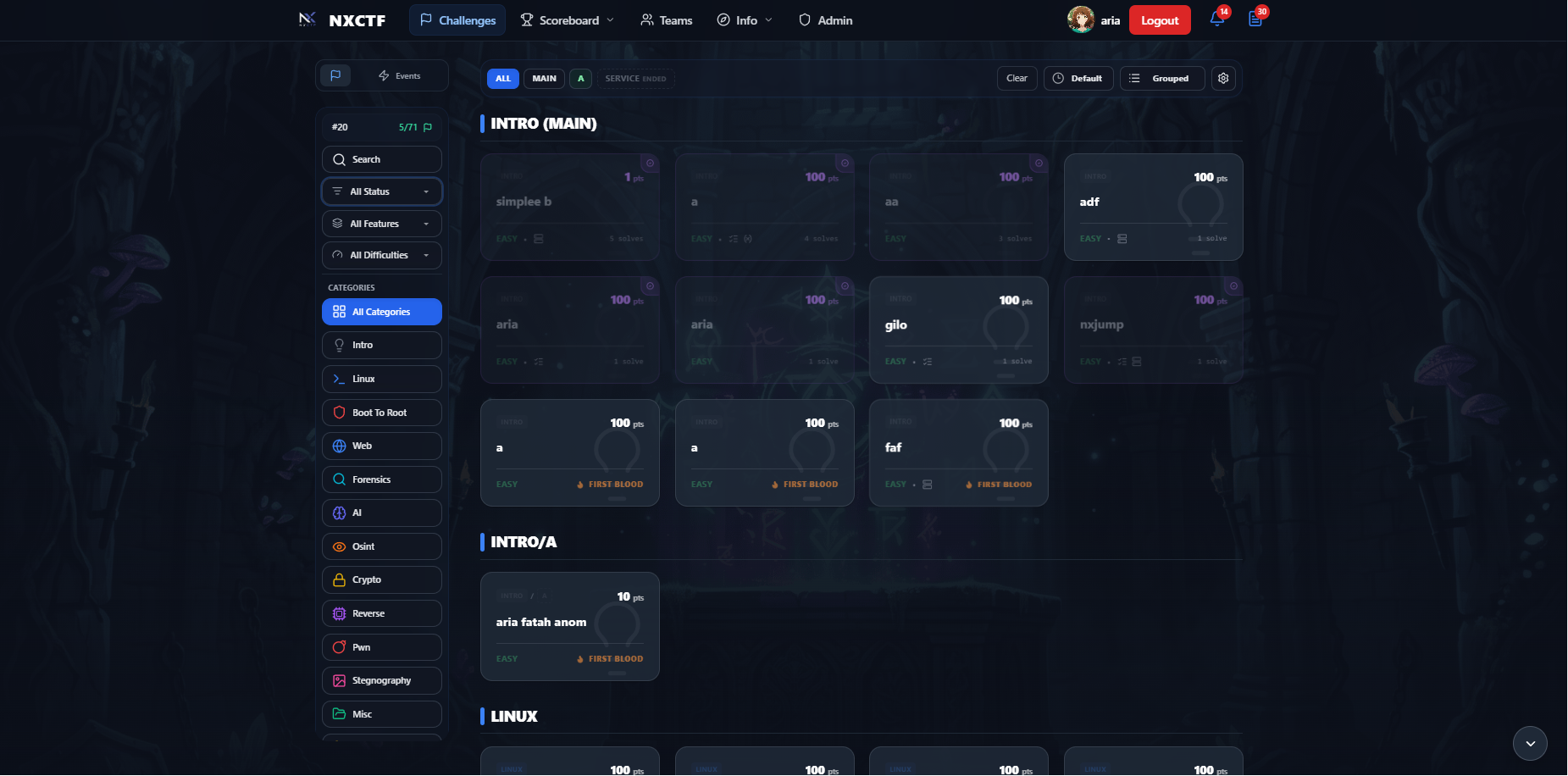Screen dimensions: 1568x776
Task: Focus the Search field
Action: click(382, 159)
